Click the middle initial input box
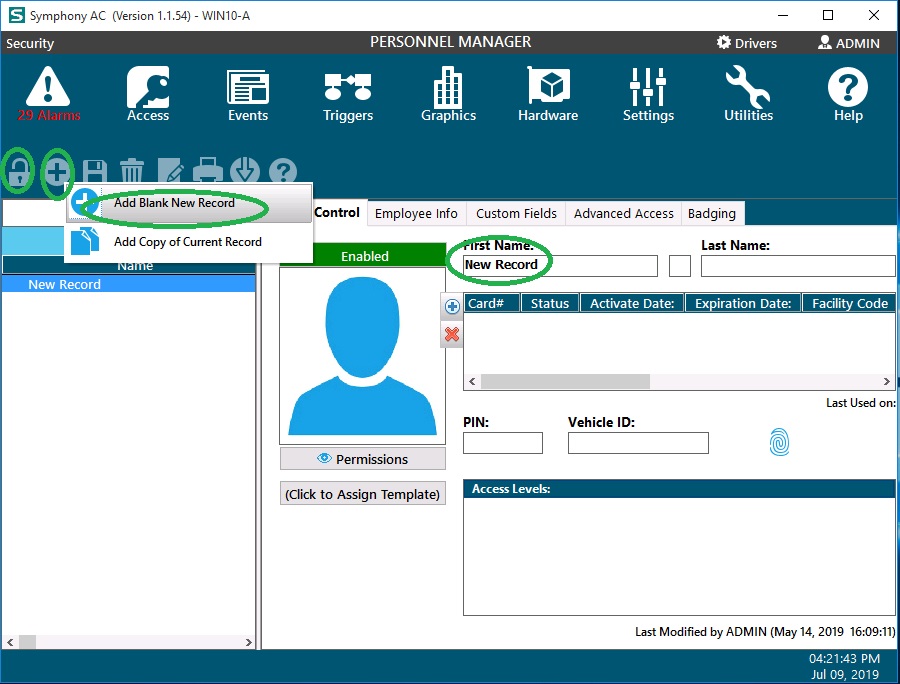This screenshot has height=684, width=900. point(680,266)
